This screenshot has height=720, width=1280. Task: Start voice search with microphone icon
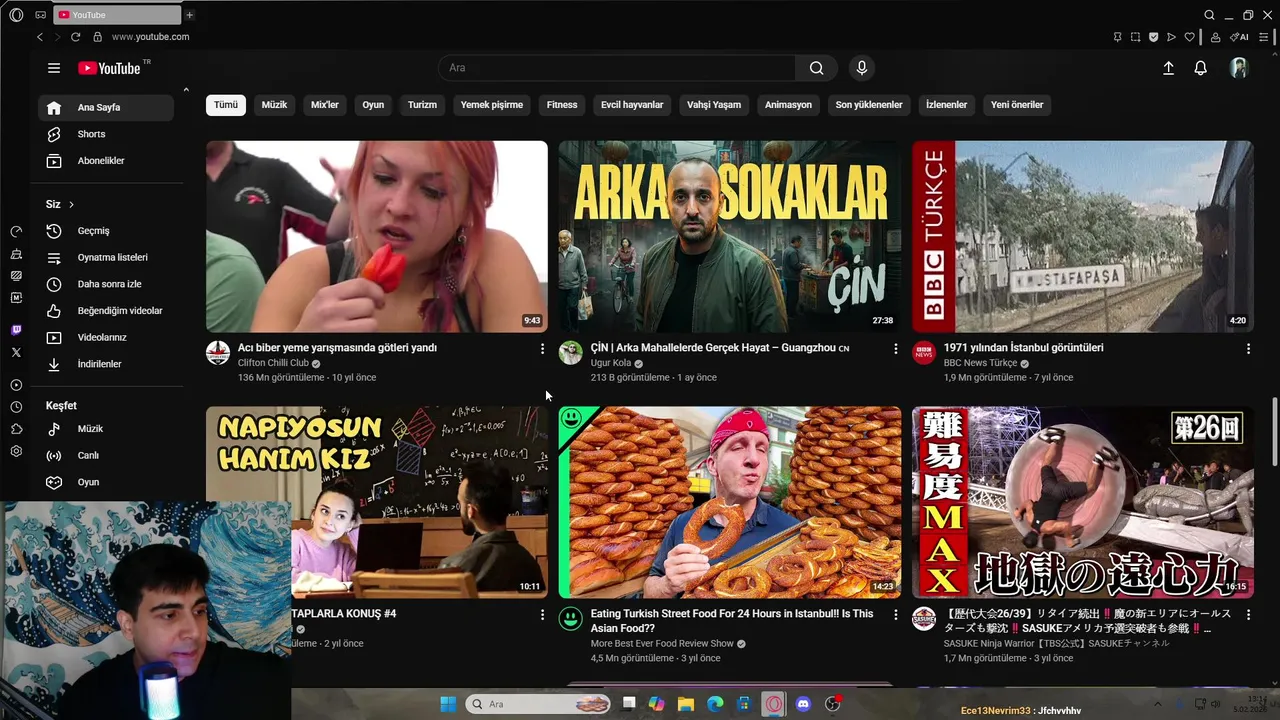862,68
